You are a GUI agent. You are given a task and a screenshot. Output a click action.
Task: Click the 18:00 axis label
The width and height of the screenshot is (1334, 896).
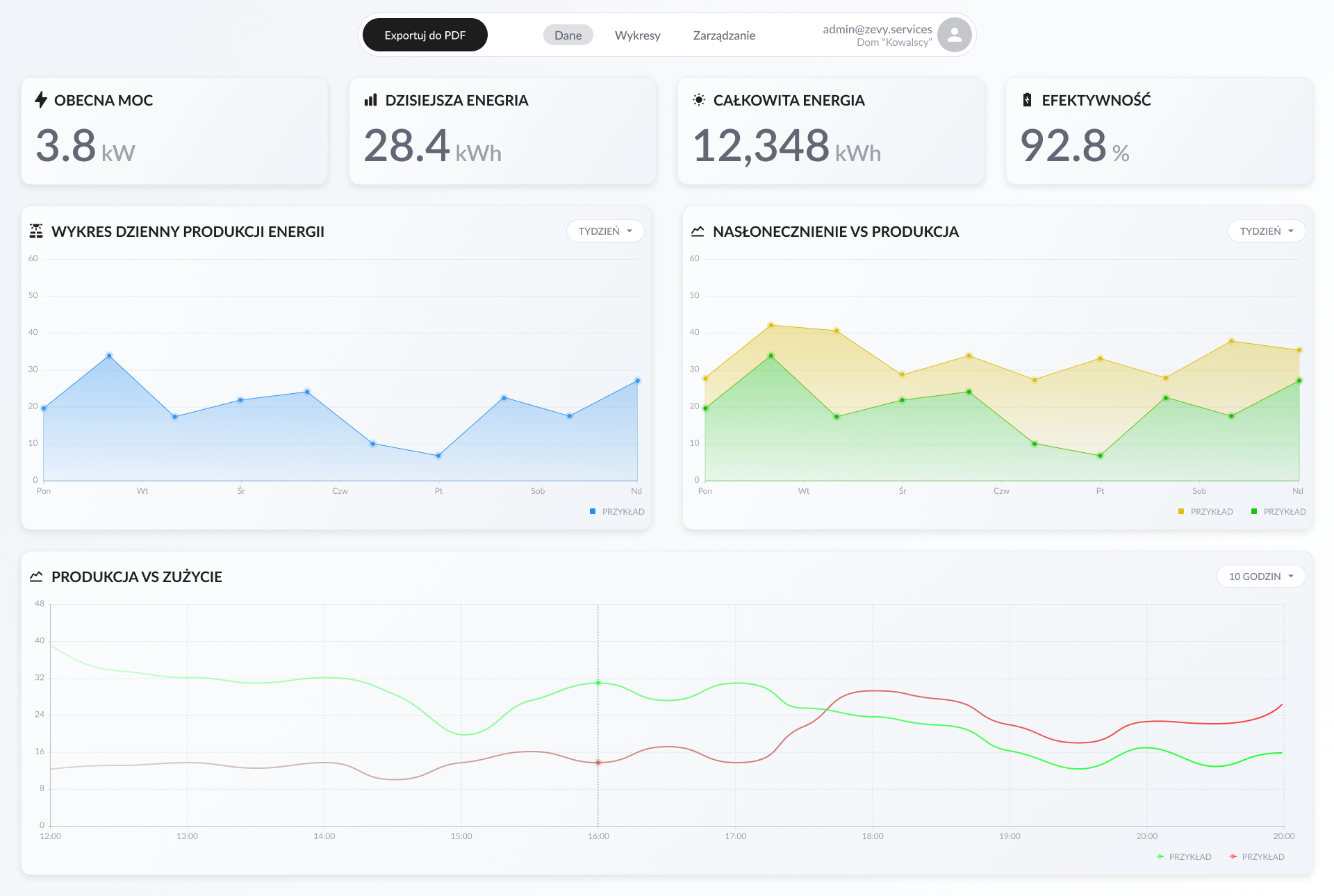(x=873, y=836)
